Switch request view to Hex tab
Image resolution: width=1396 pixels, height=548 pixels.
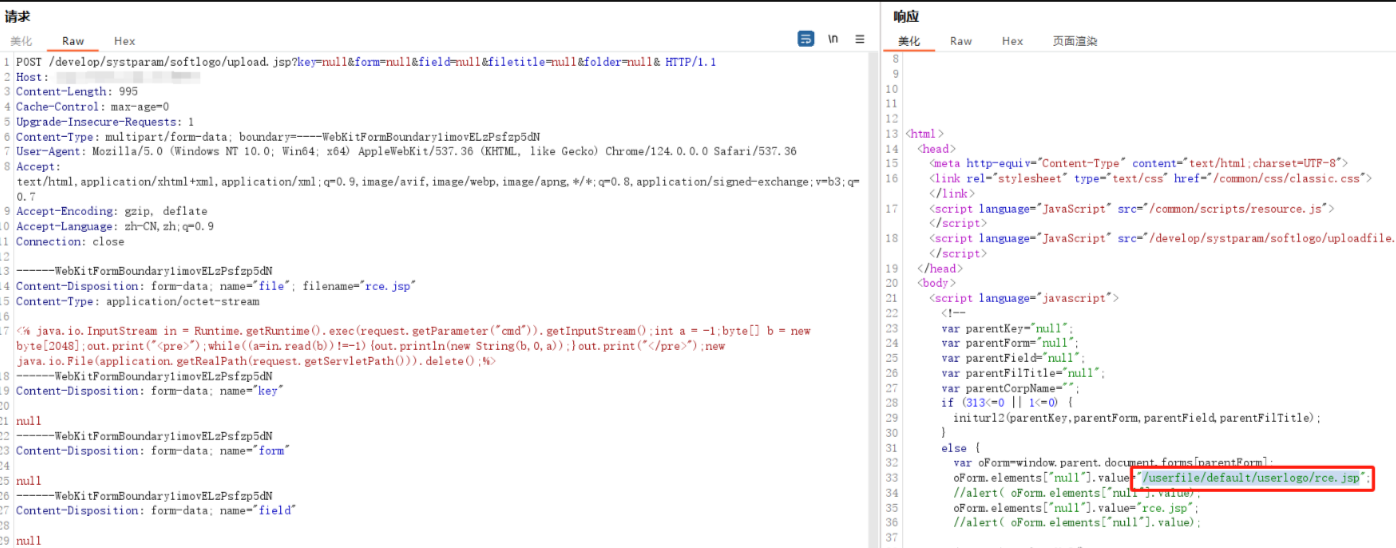[124, 41]
